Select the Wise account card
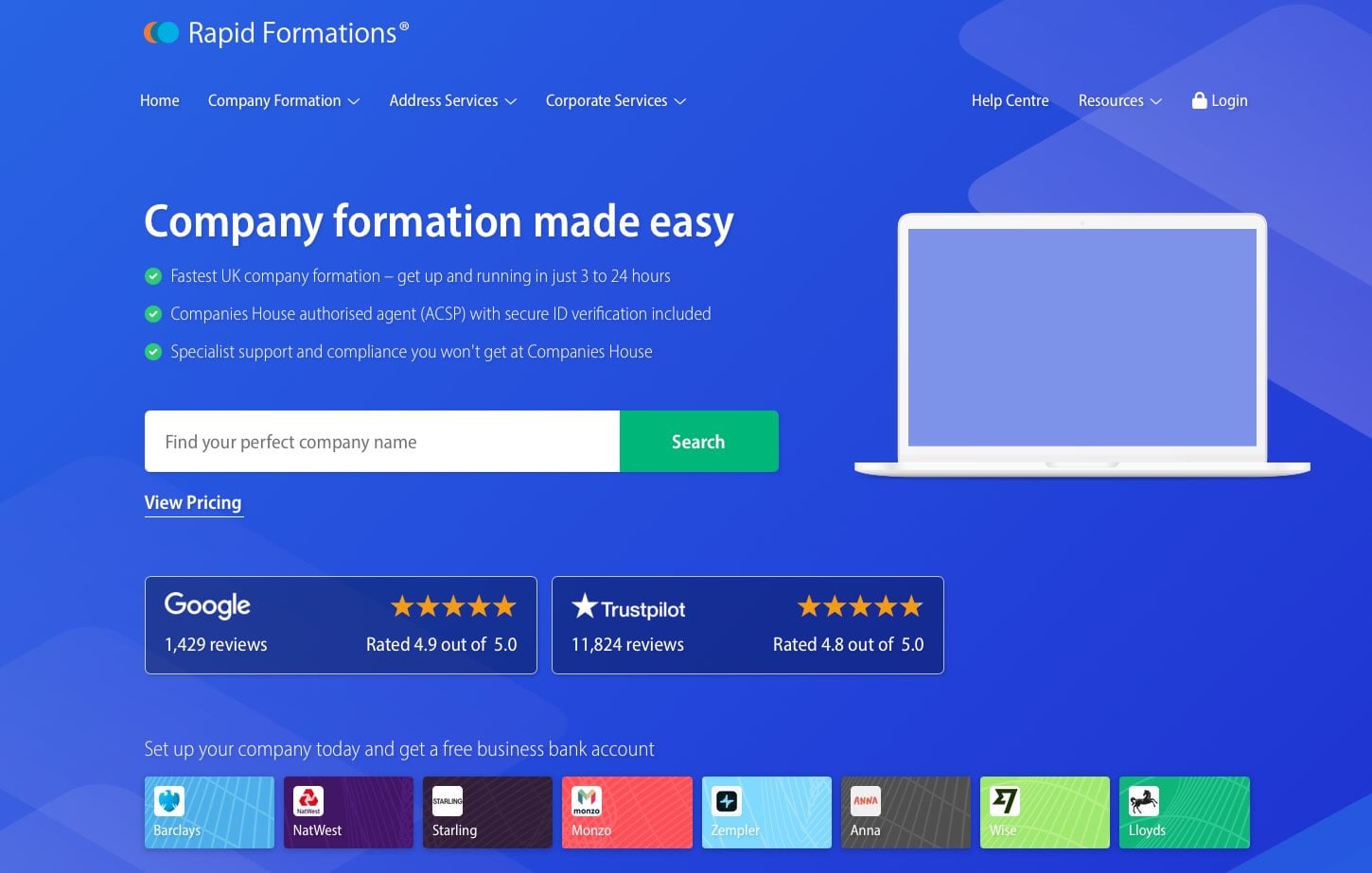Image resolution: width=1372 pixels, height=873 pixels. pos(1045,812)
